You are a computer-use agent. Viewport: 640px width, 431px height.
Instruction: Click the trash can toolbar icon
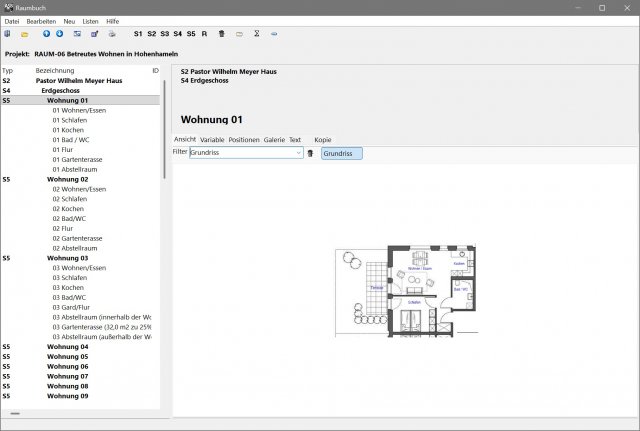click(221, 34)
